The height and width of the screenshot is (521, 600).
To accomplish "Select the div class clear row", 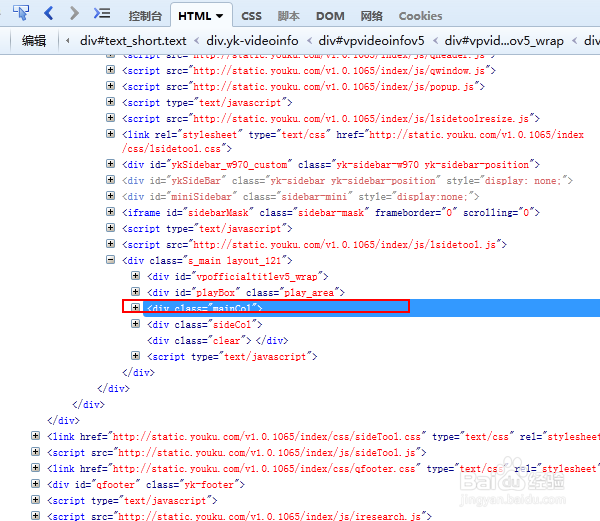I will point(218,341).
